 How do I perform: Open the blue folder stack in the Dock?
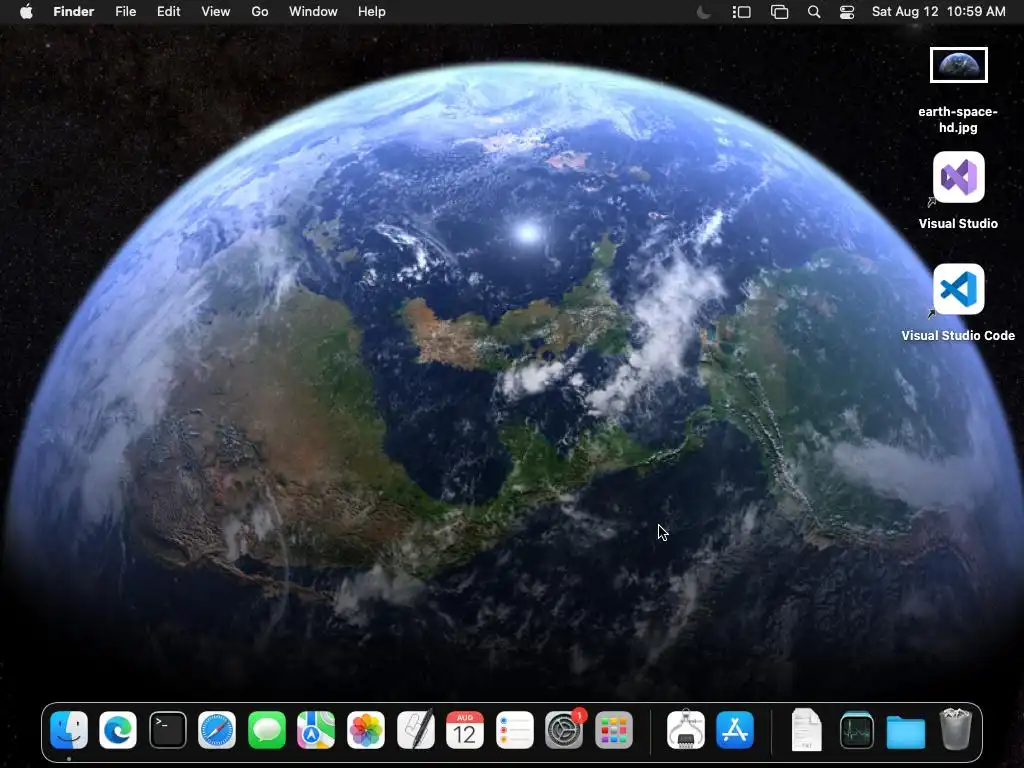point(906,731)
